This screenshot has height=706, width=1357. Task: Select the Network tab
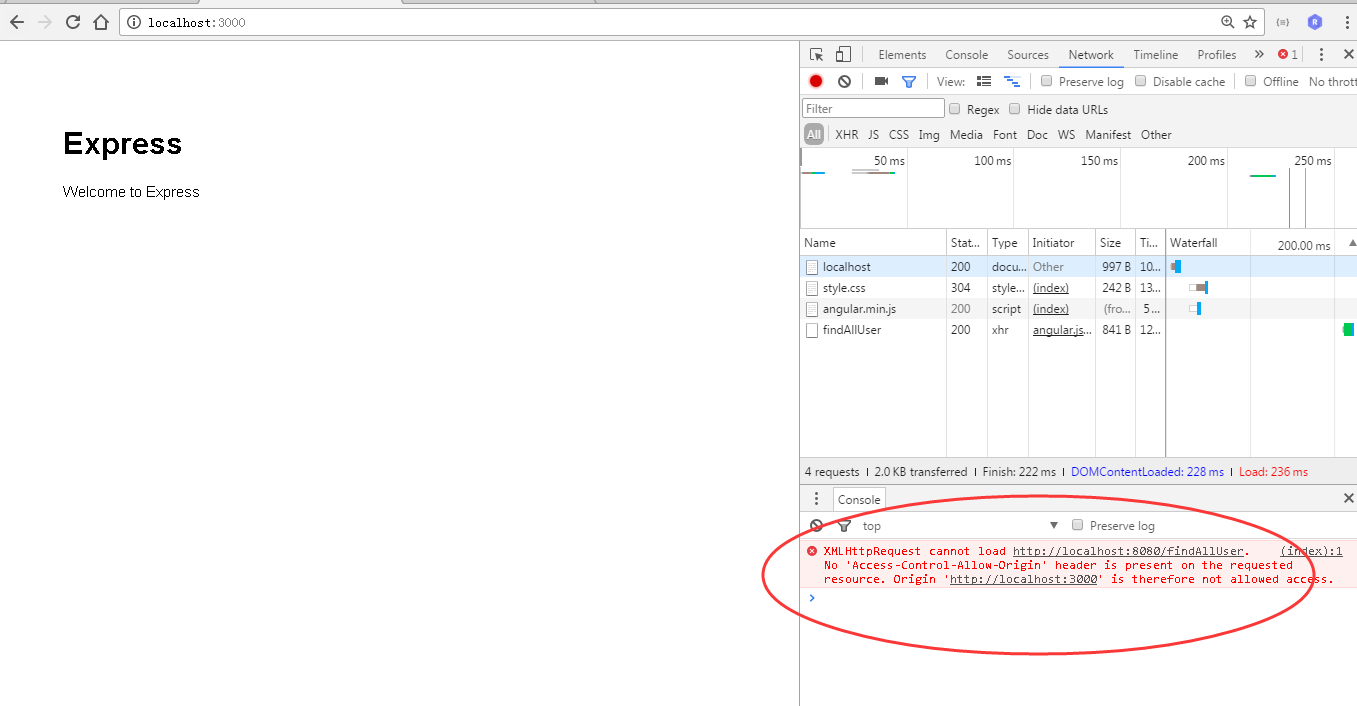tap(1091, 55)
